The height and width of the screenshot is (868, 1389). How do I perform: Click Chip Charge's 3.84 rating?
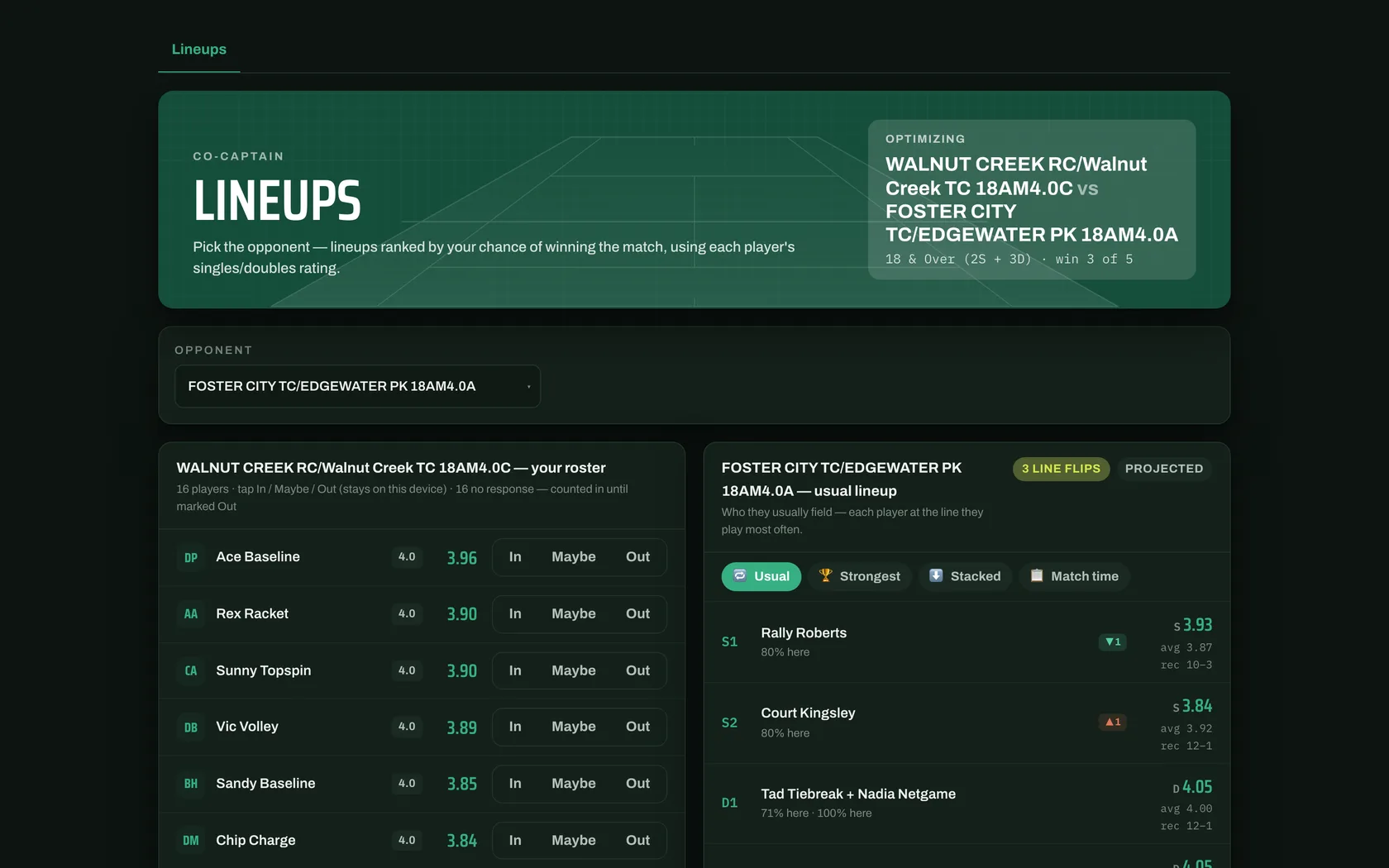click(x=461, y=841)
